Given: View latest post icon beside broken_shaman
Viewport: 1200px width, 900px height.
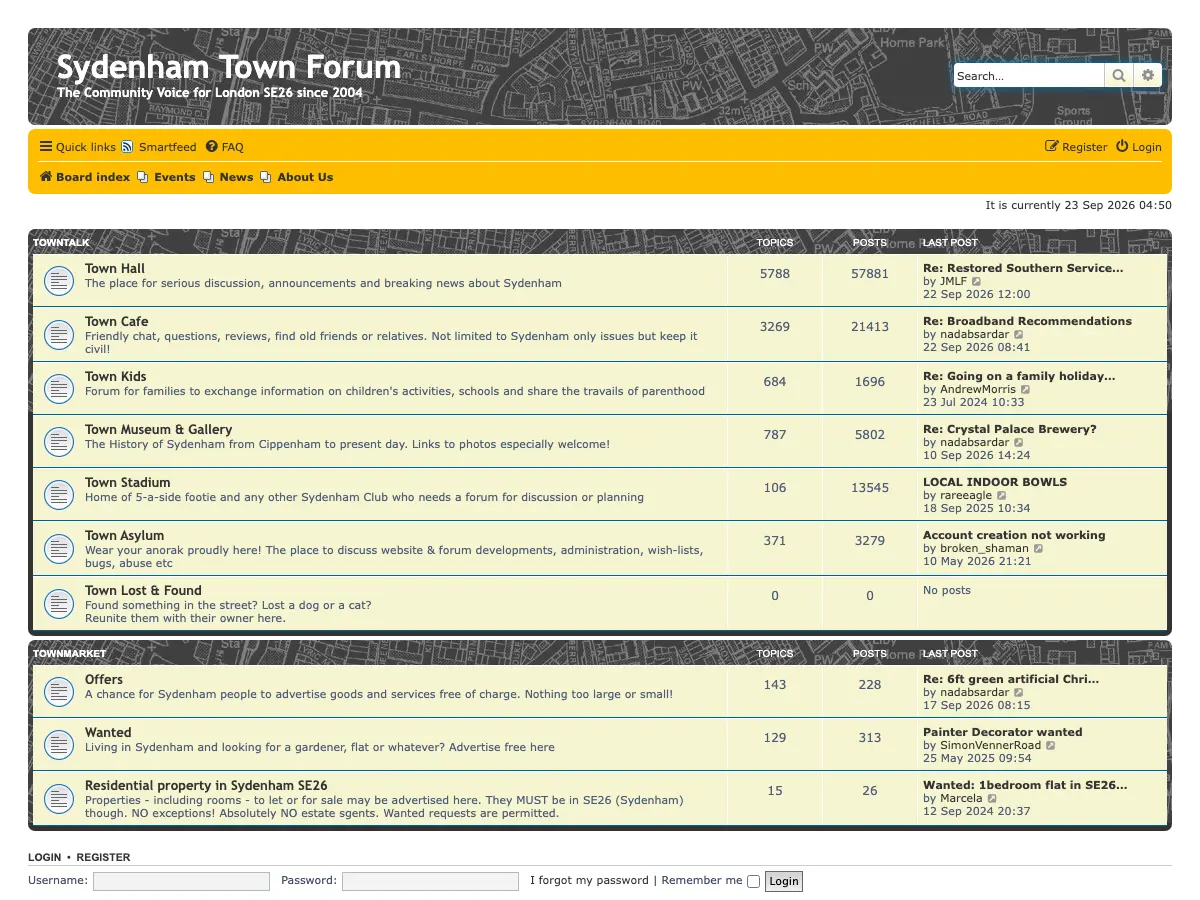Looking at the screenshot, I should tap(1038, 549).
